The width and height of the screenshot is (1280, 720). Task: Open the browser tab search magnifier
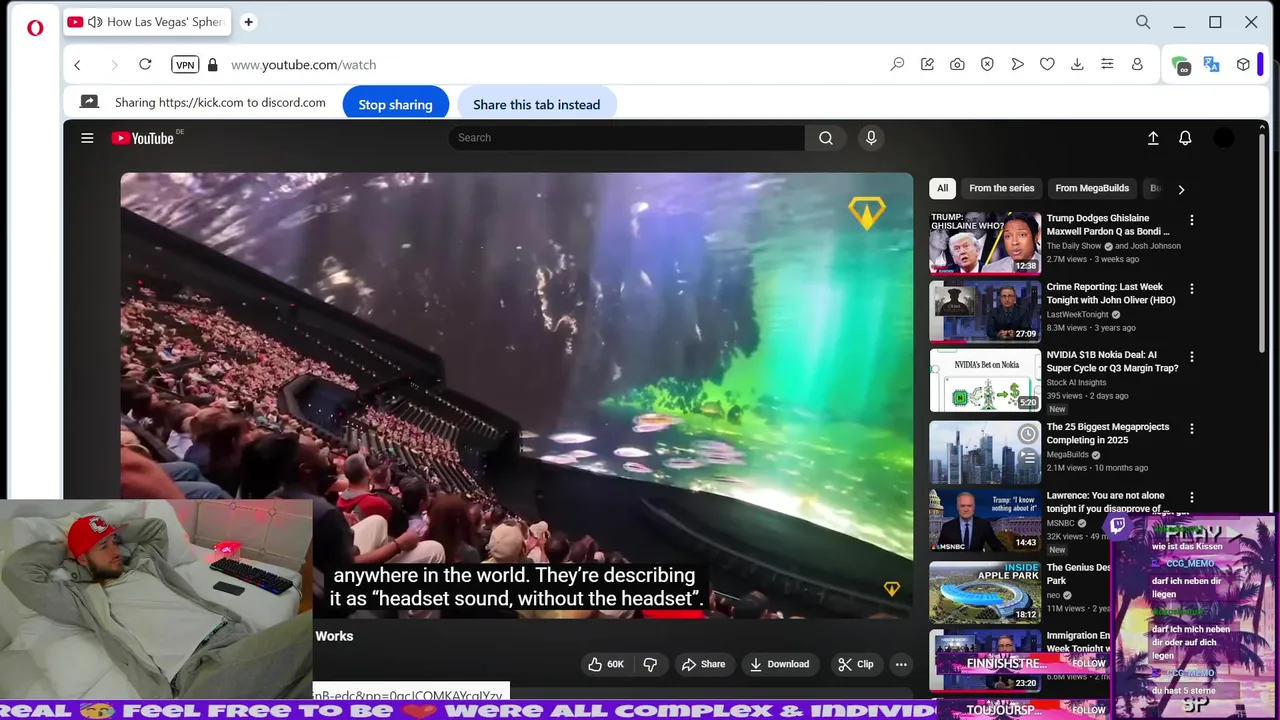pyautogui.click(x=1143, y=22)
